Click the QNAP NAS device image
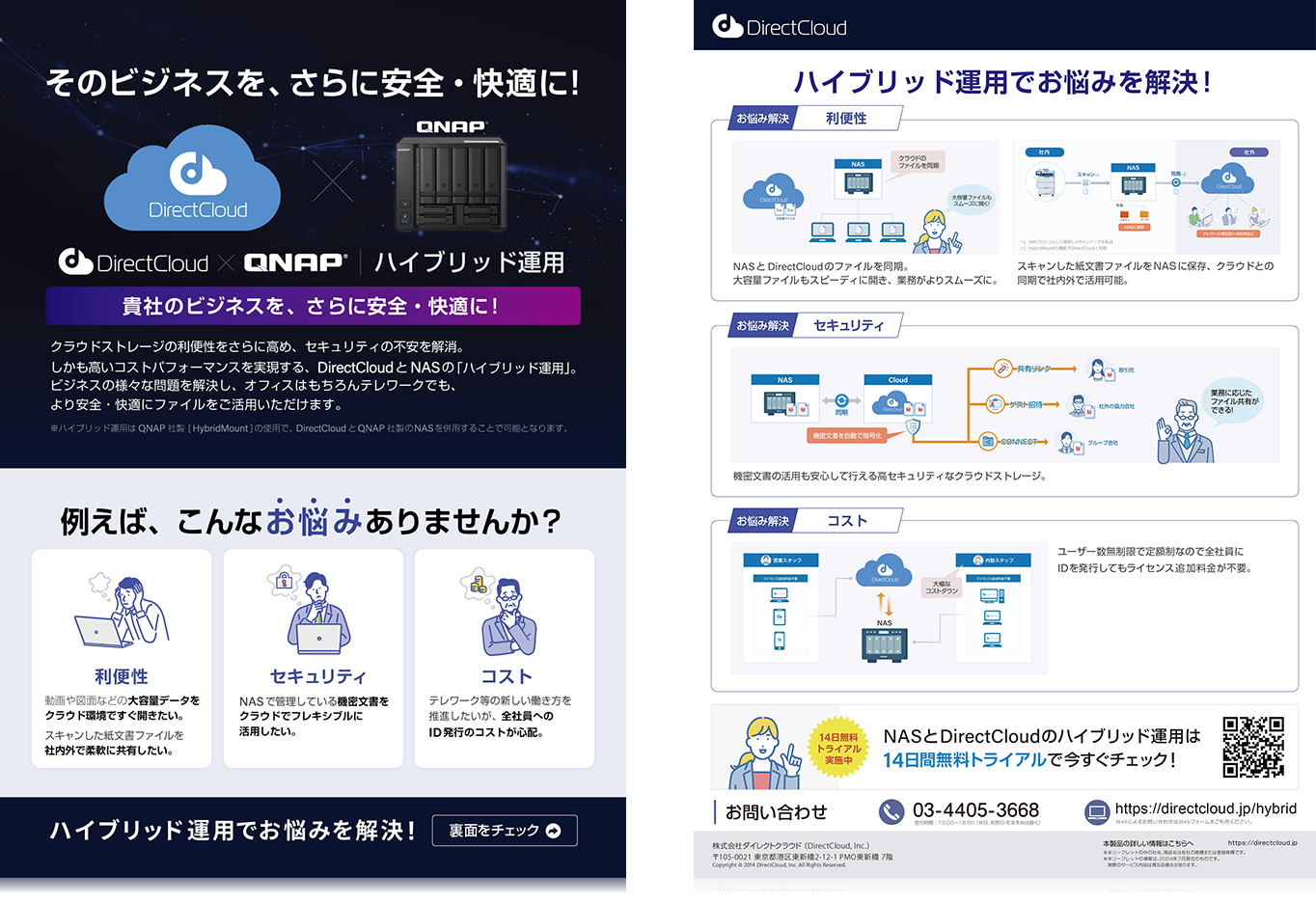Viewport: 1316px width, 903px height. [451, 184]
